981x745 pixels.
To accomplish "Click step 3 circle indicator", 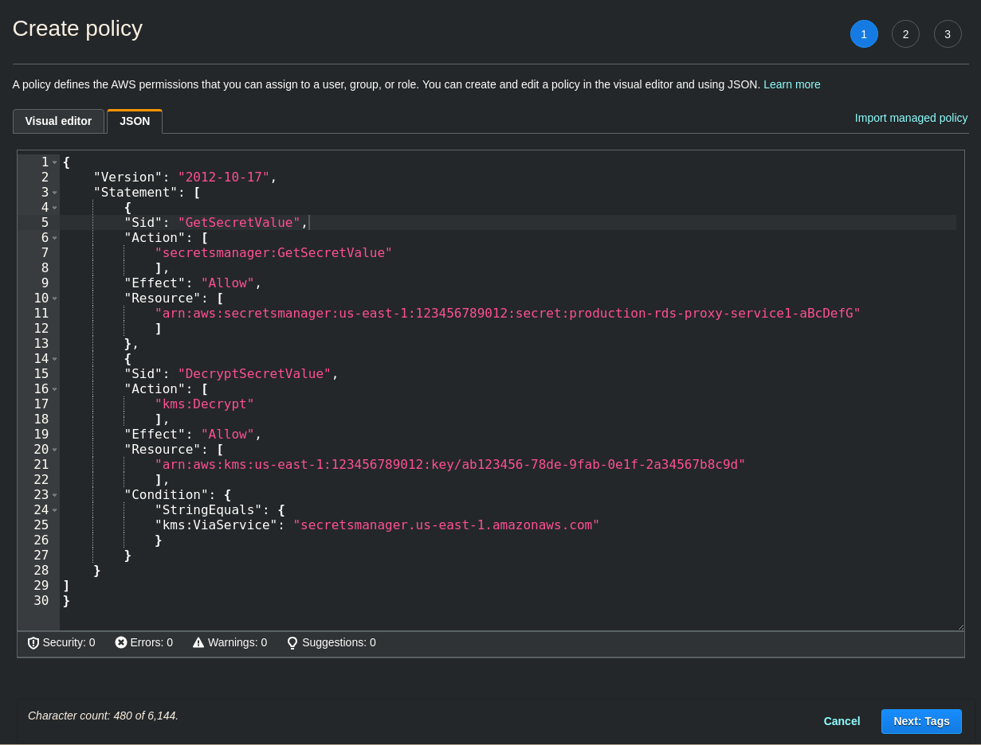I will click(947, 33).
